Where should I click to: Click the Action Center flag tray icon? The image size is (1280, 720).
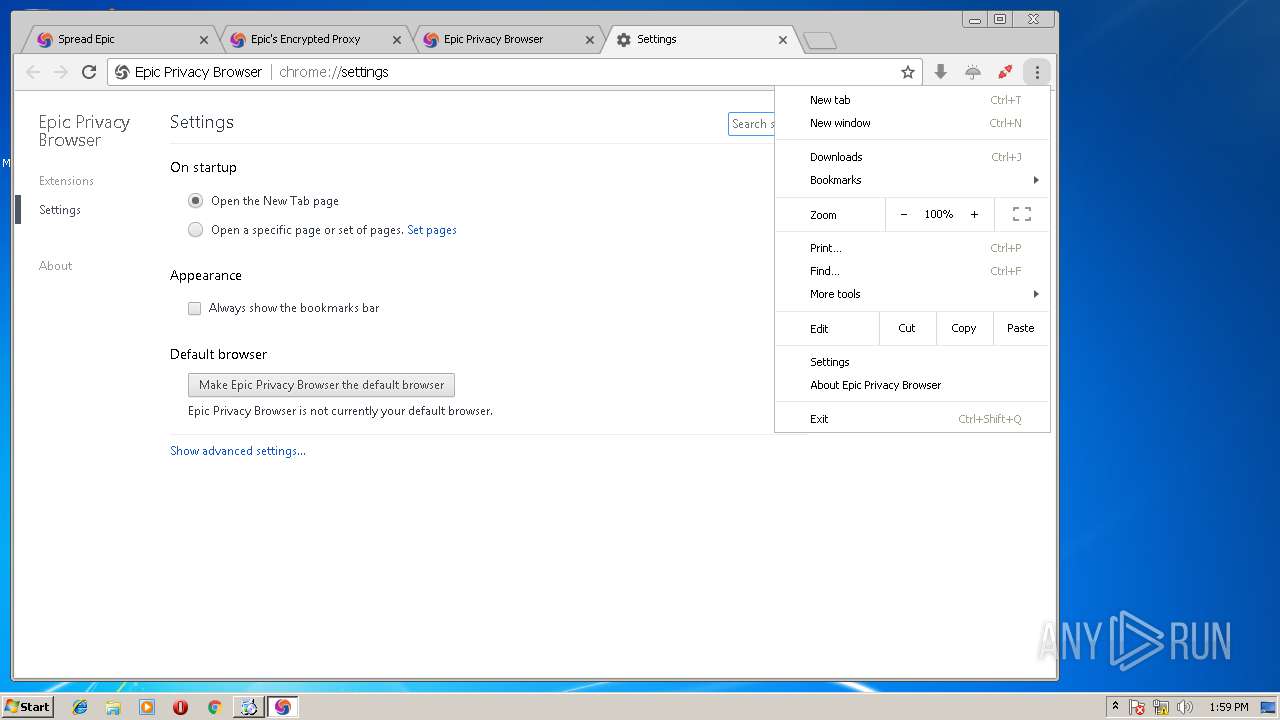pos(1137,707)
